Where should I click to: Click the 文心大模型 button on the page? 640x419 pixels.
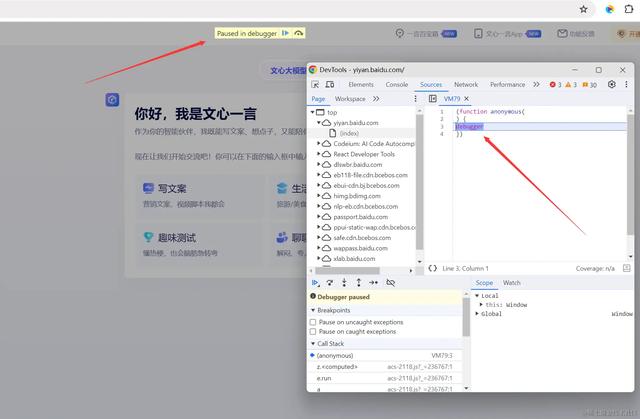tap(288, 71)
